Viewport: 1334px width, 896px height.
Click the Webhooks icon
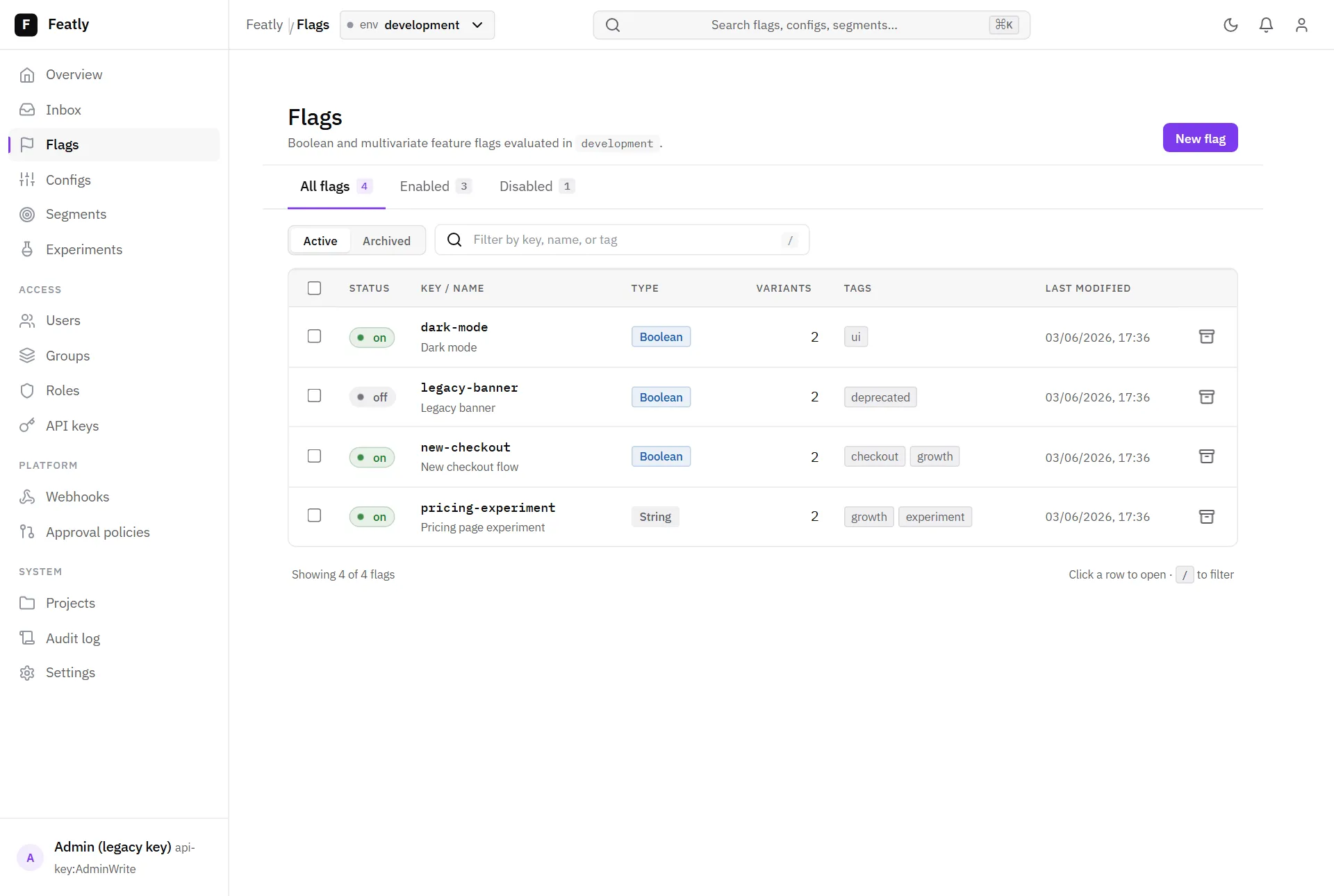[x=27, y=497]
